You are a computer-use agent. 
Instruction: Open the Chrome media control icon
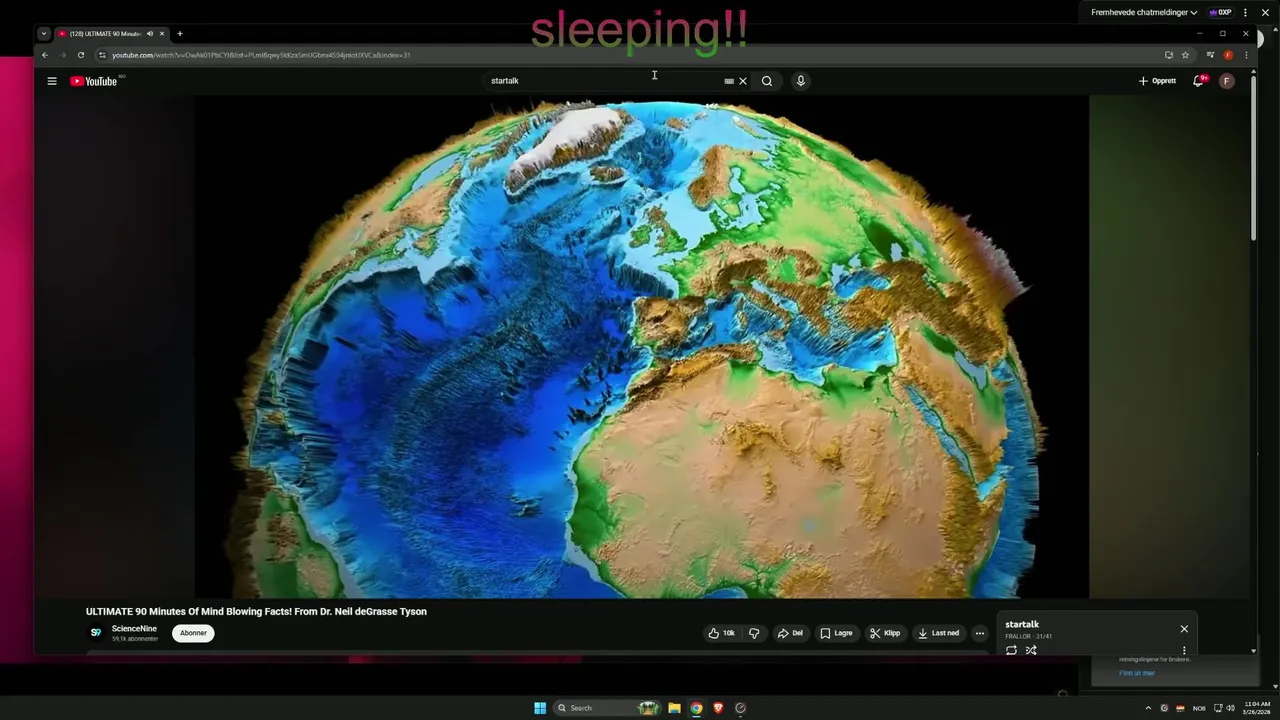click(x=1210, y=55)
